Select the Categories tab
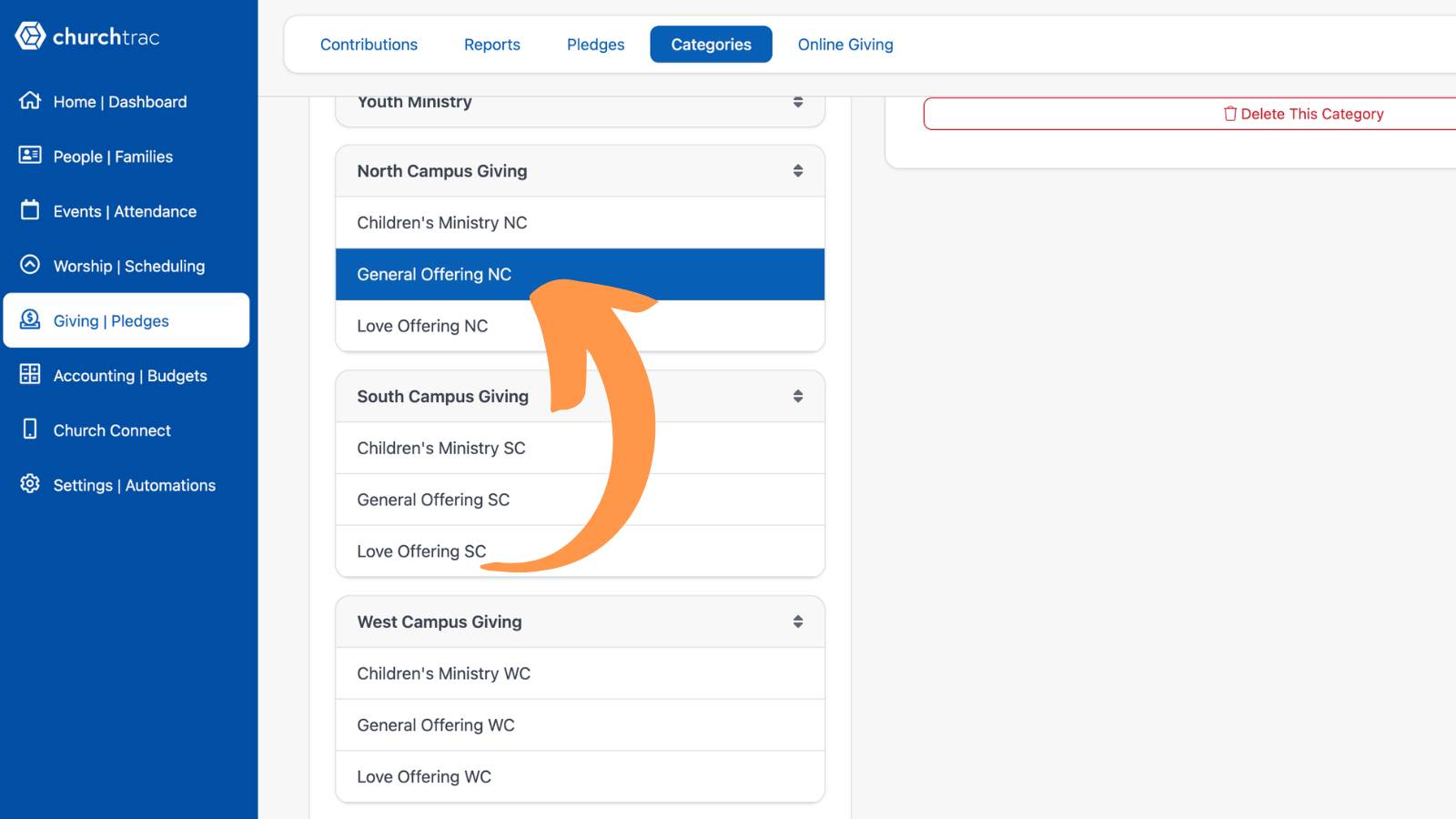 coord(712,45)
